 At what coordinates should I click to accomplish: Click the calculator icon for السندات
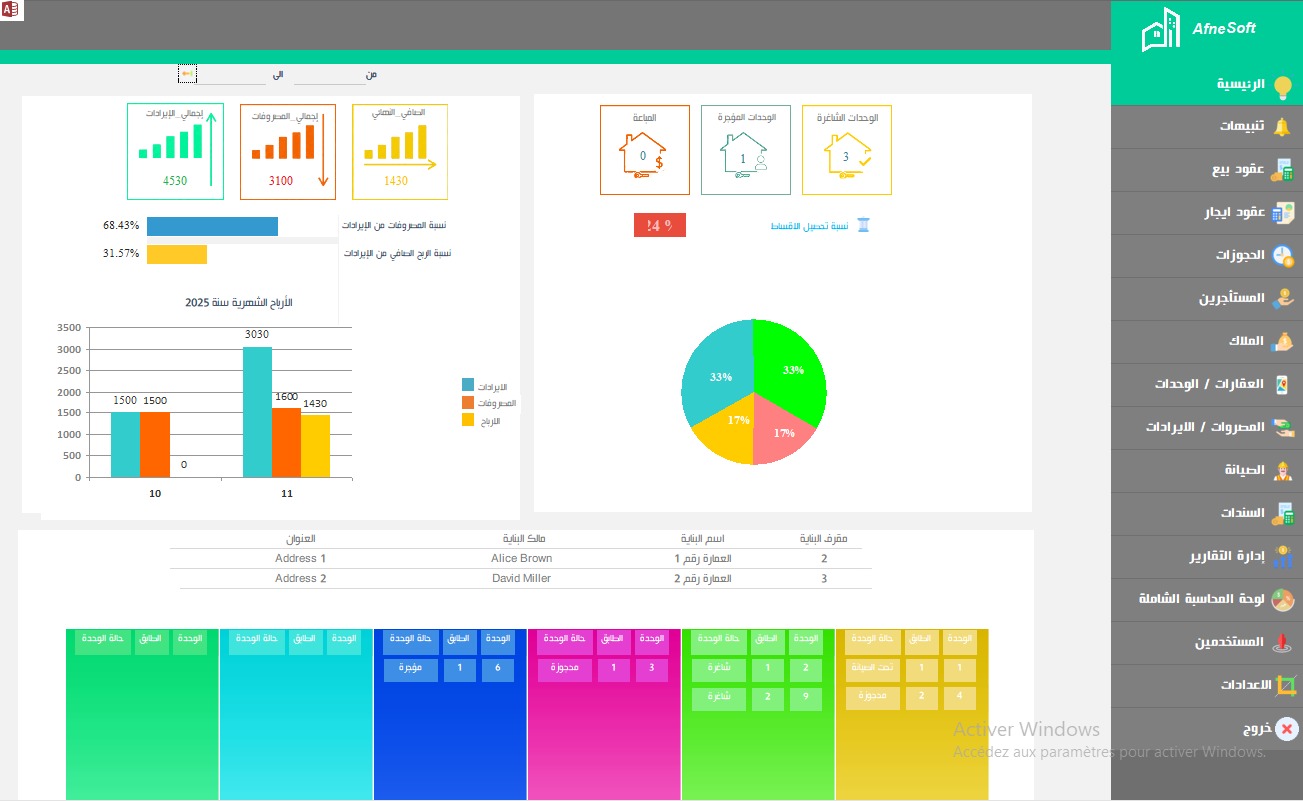click(x=1282, y=513)
